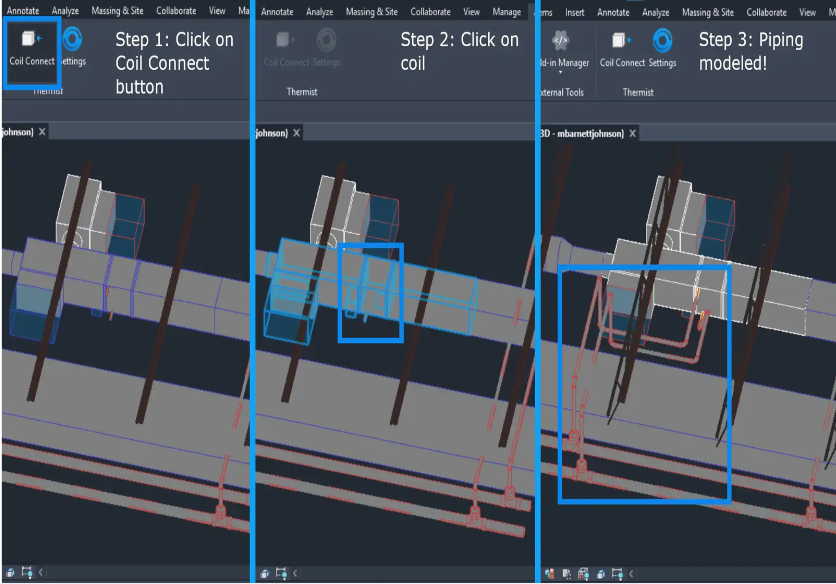
Task: Click the External Tools label in the right ribbon
Action: pos(562,92)
